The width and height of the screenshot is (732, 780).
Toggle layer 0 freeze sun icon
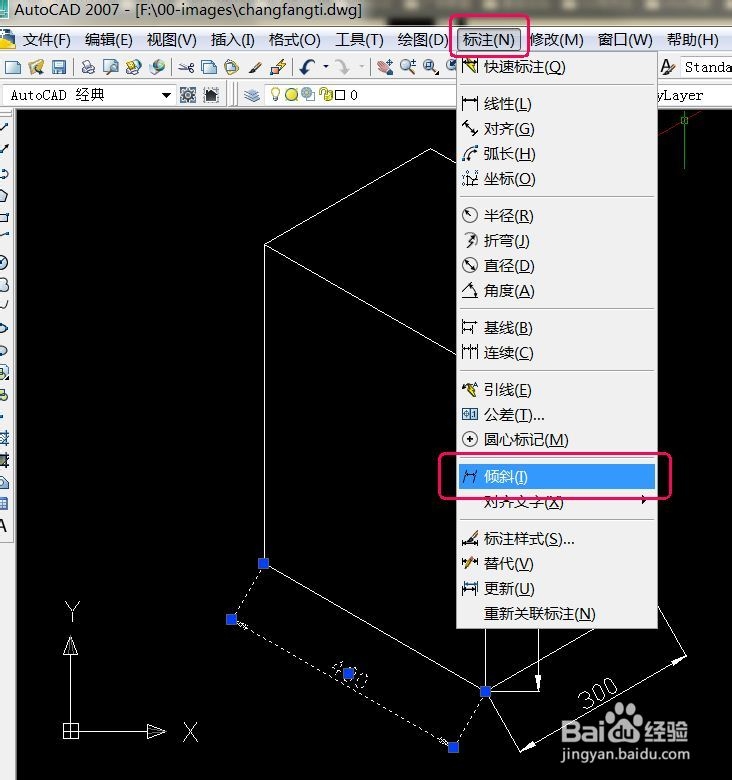click(292, 94)
